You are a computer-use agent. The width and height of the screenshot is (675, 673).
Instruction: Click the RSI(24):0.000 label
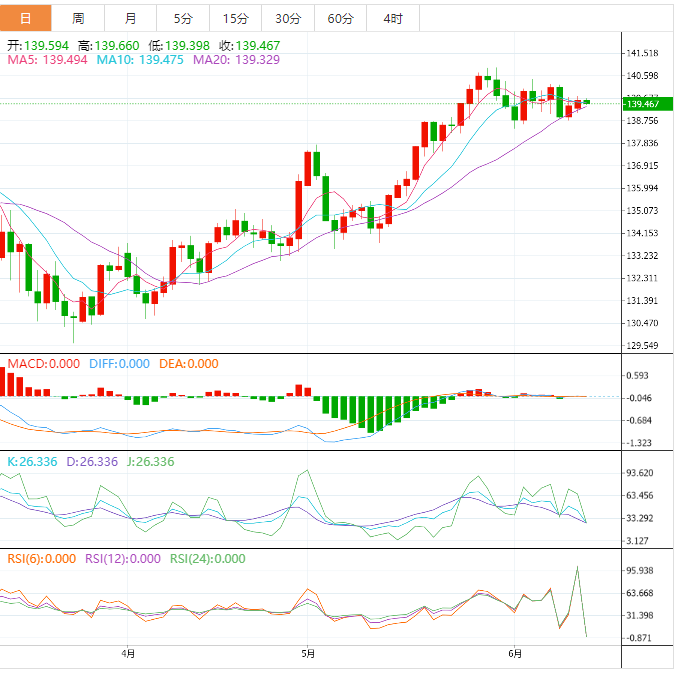click(x=207, y=558)
